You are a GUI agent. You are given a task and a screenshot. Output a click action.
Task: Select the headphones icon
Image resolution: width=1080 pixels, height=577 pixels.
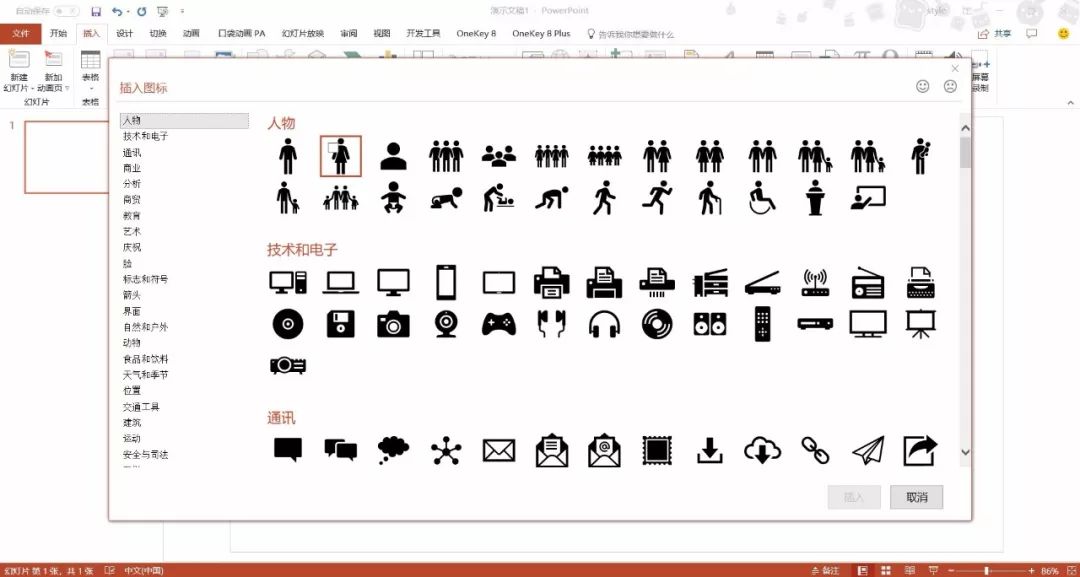pos(604,323)
